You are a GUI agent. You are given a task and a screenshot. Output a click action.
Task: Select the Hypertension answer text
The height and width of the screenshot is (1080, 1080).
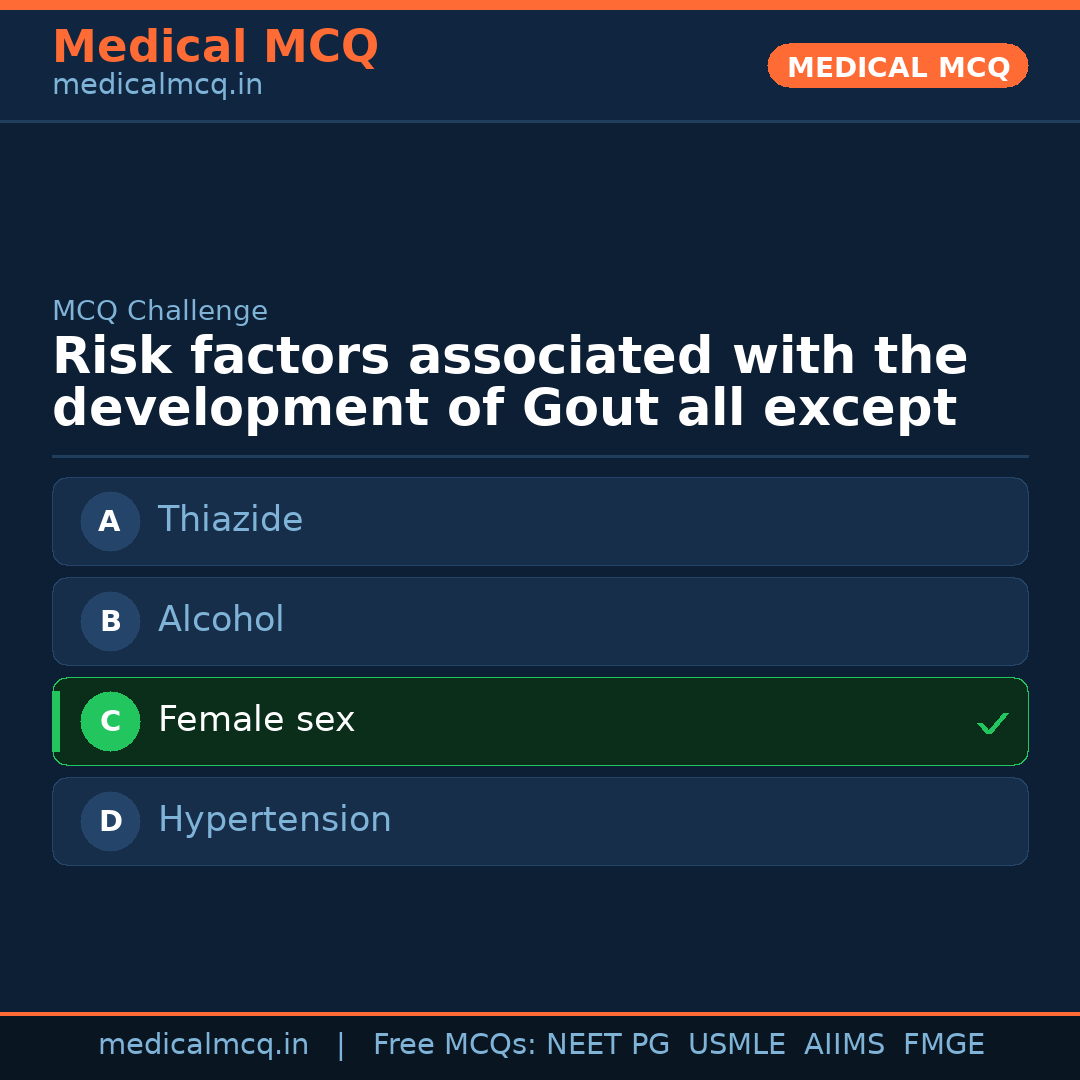coord(274,820)
